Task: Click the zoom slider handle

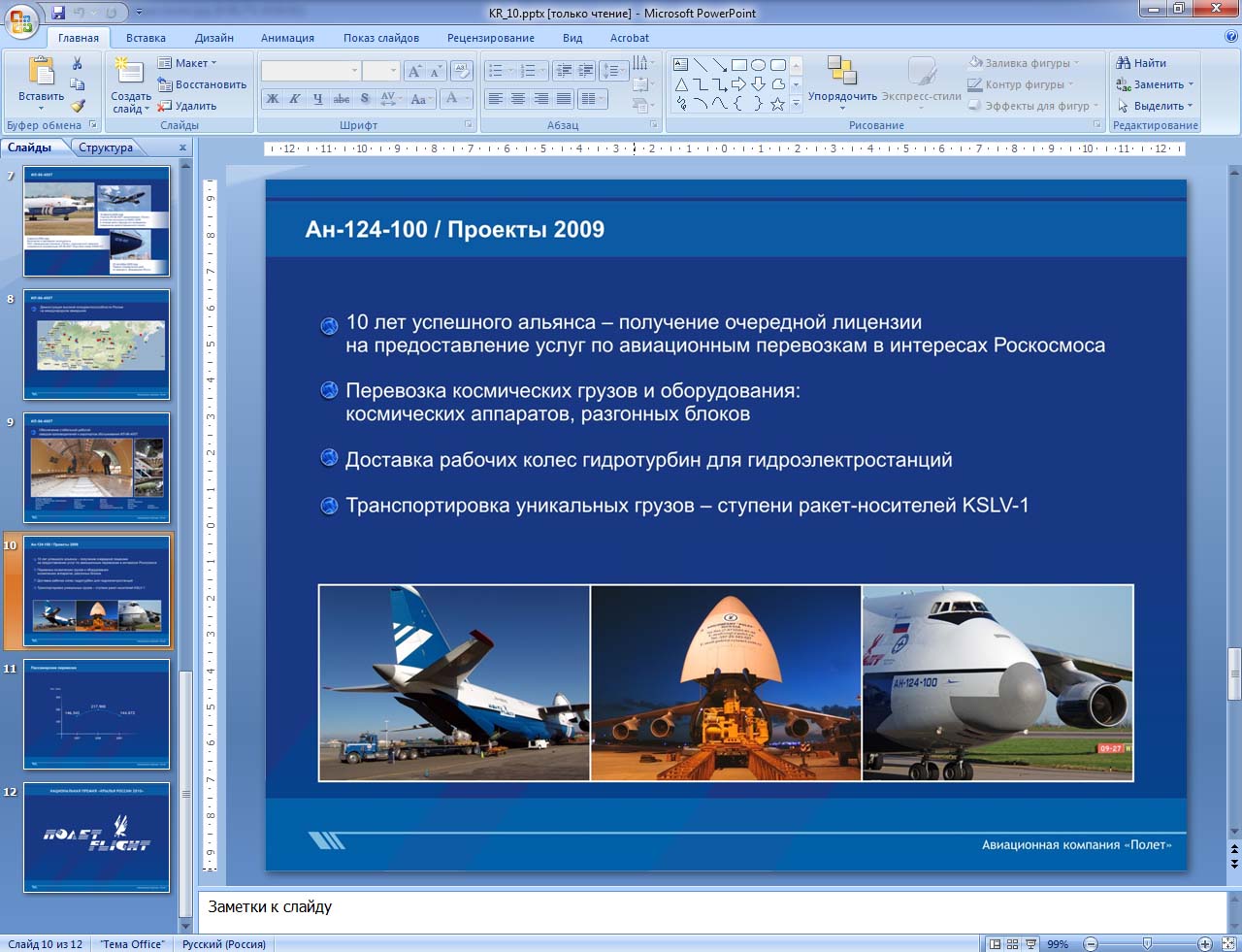Action: click(x=1147, y=943)
